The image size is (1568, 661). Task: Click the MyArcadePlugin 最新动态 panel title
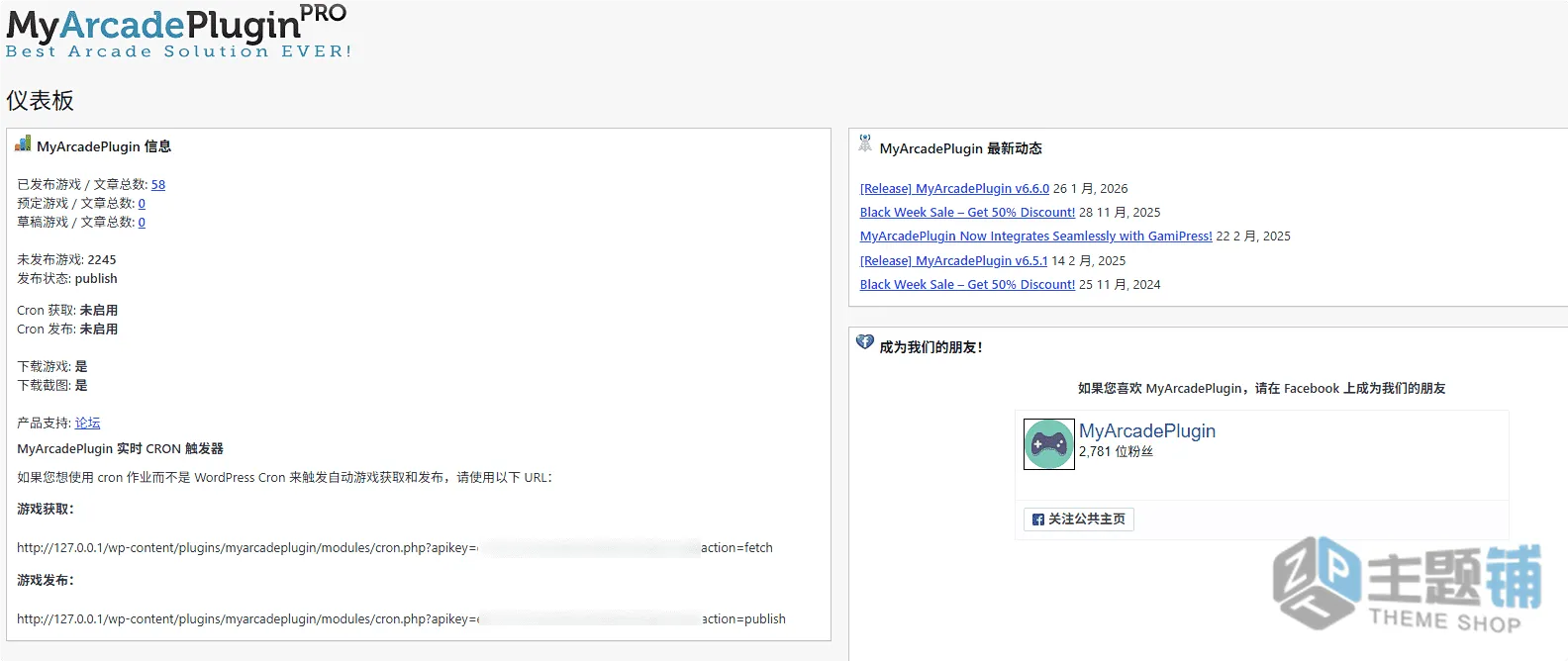click(960, 148)
